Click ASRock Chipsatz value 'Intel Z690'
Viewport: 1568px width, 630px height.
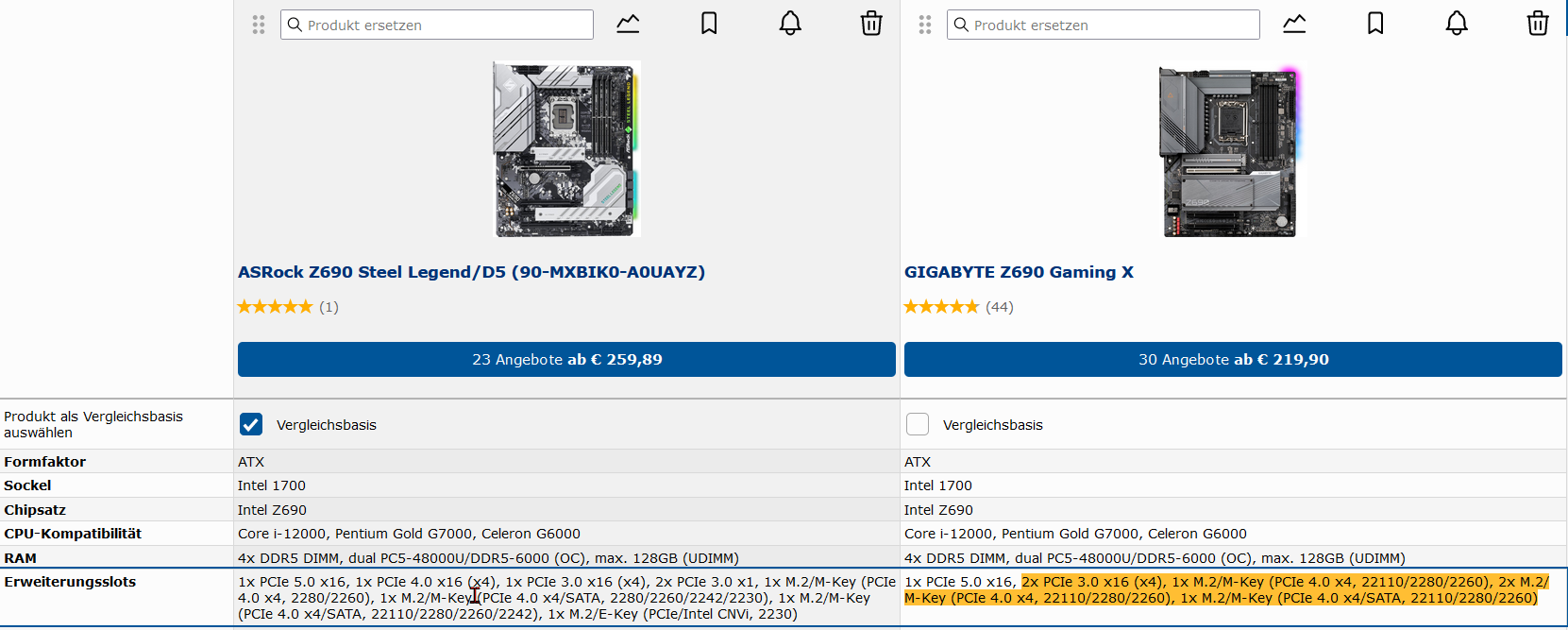(272, 510)
